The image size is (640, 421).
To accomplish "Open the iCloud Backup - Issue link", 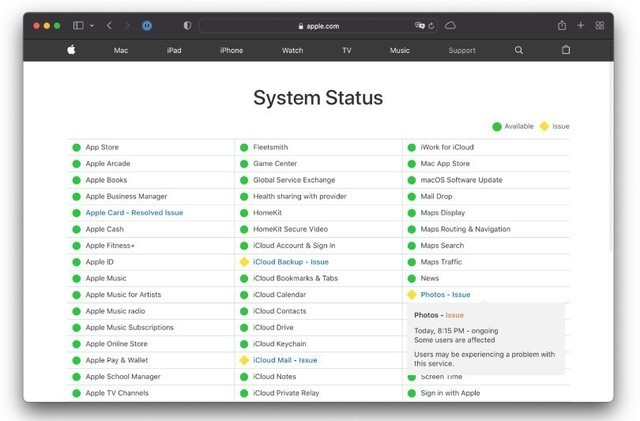I will [291, 262].
